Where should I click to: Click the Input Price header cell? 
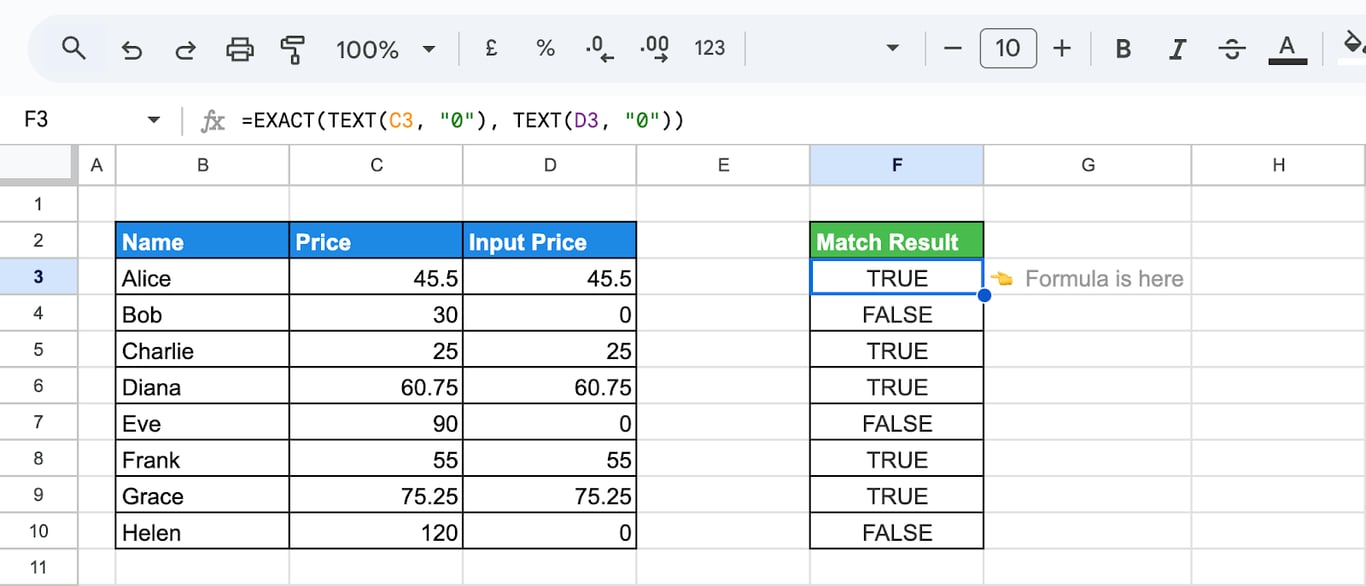pyautogui.click(x=550, y=241)
